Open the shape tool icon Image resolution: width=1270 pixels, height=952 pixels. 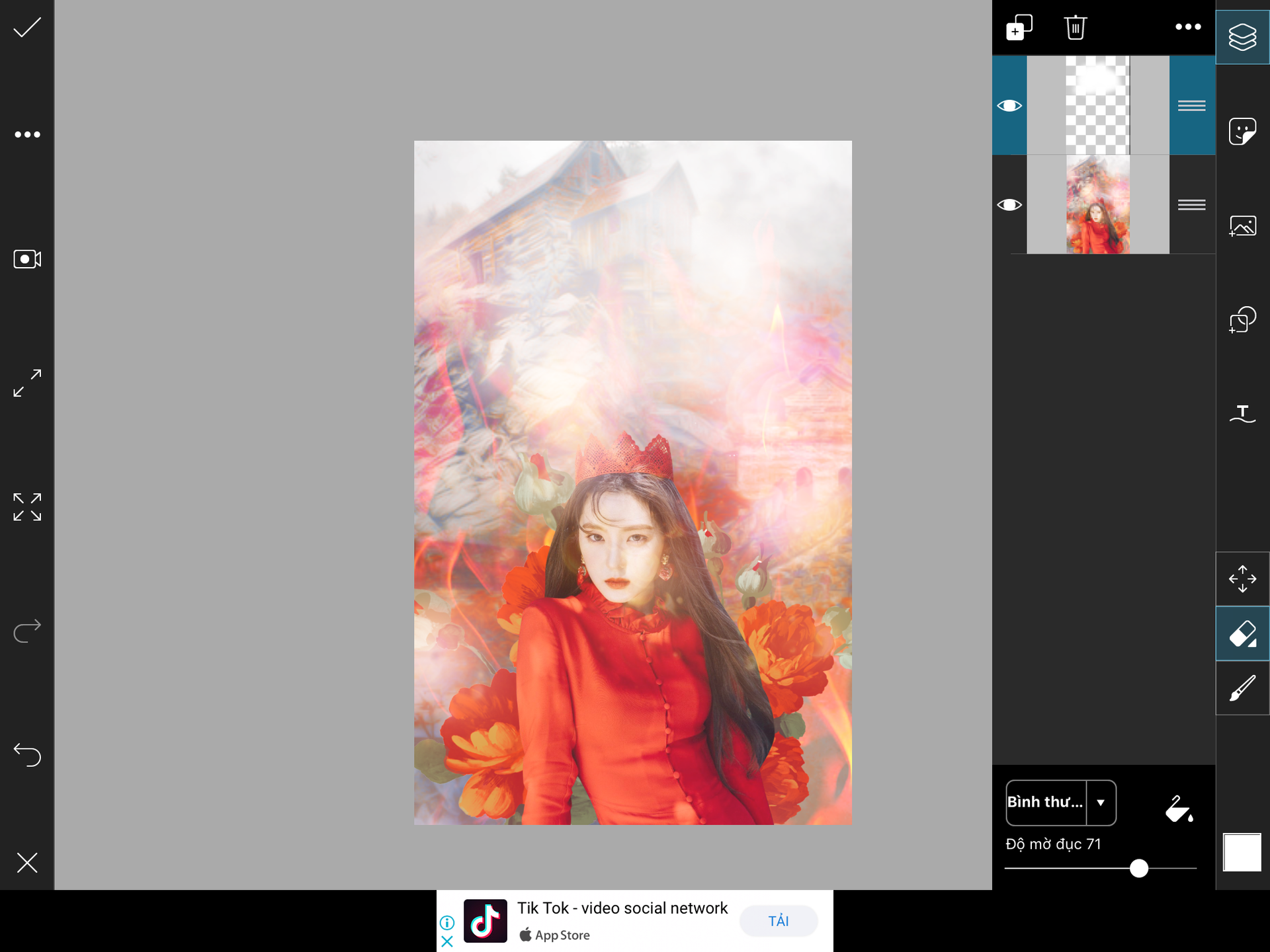(1242, 320)
